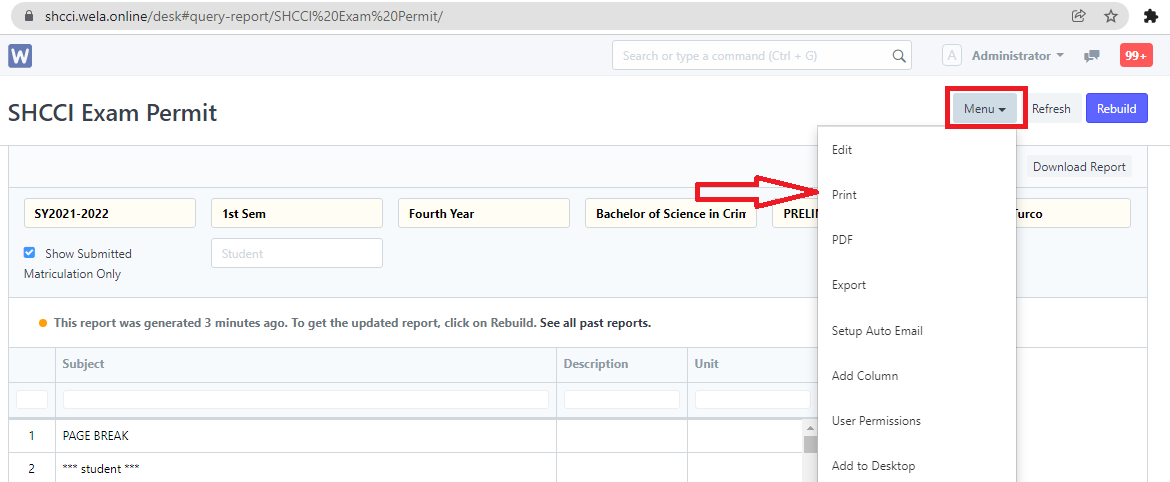Screen dimensions: 1170x482
Task: Click the Student filter input field
Action: coord(296,254)
